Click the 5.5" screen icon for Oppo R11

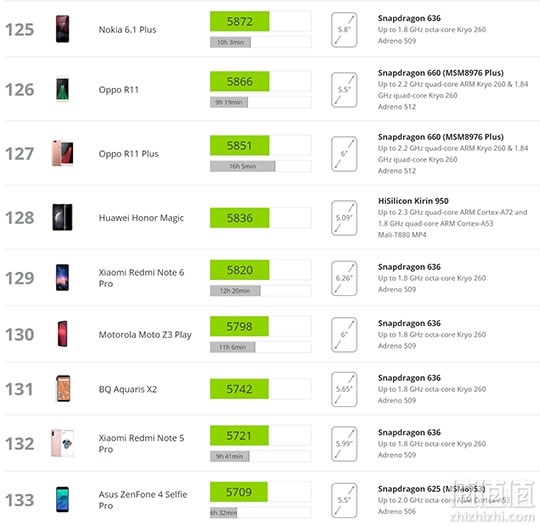click(x=344, y=90)
